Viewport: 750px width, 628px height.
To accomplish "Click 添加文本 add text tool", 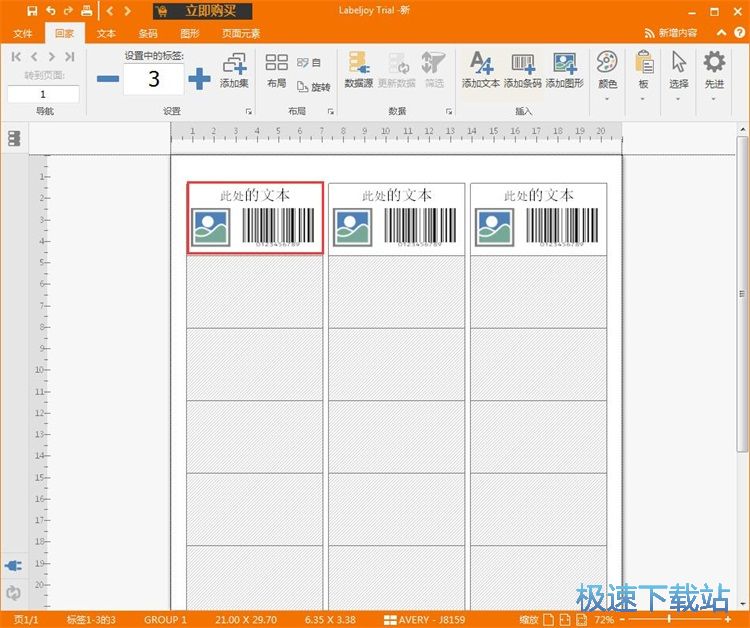I will (x=481, y=70).
